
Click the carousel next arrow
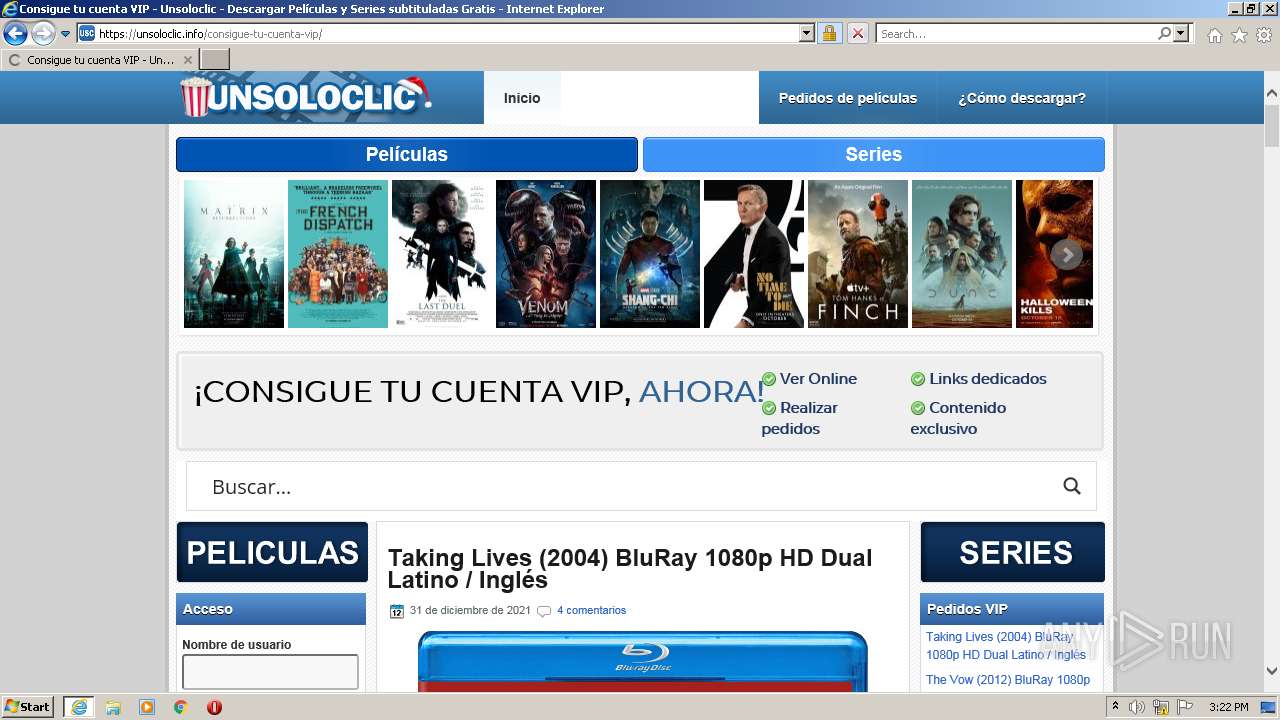pos(1067,255)
